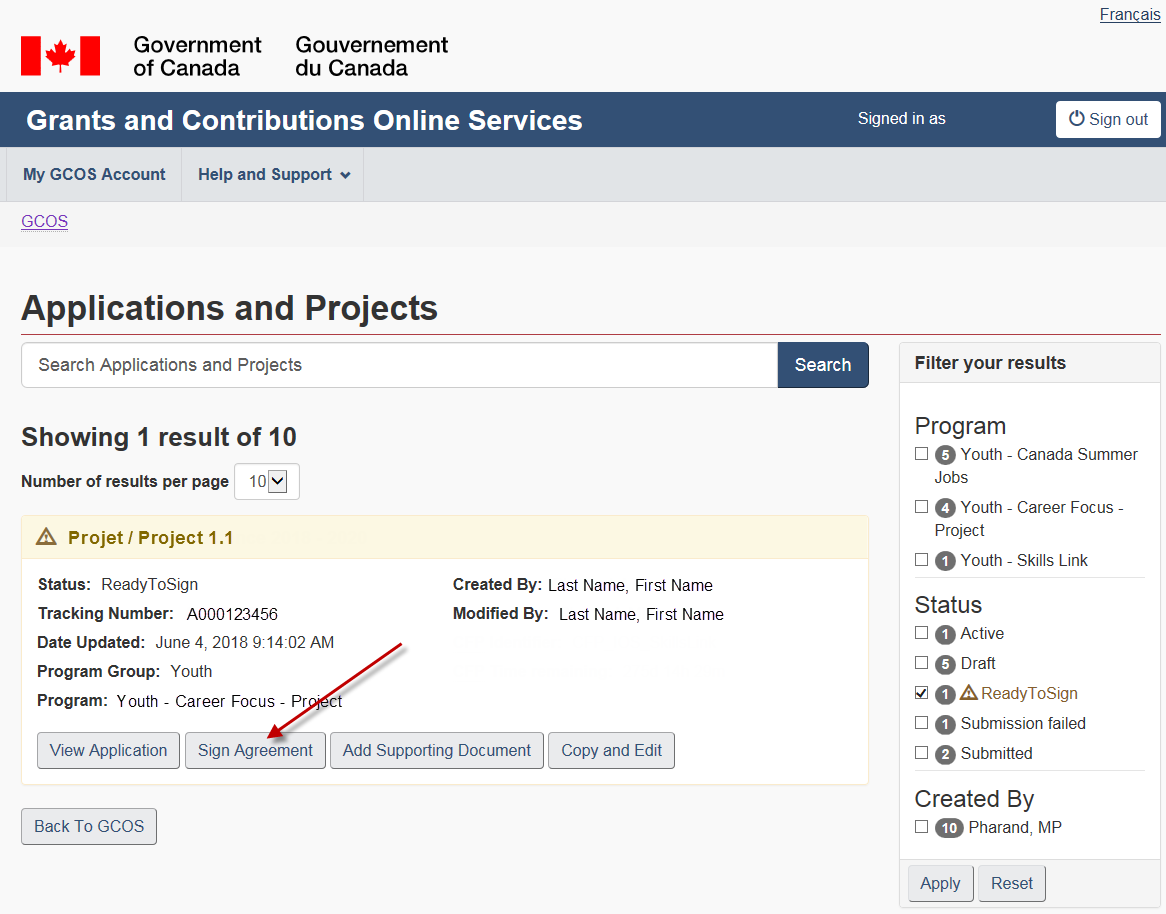
Task: Enable the Active status filter checkbox
Action: pos(921,633)
